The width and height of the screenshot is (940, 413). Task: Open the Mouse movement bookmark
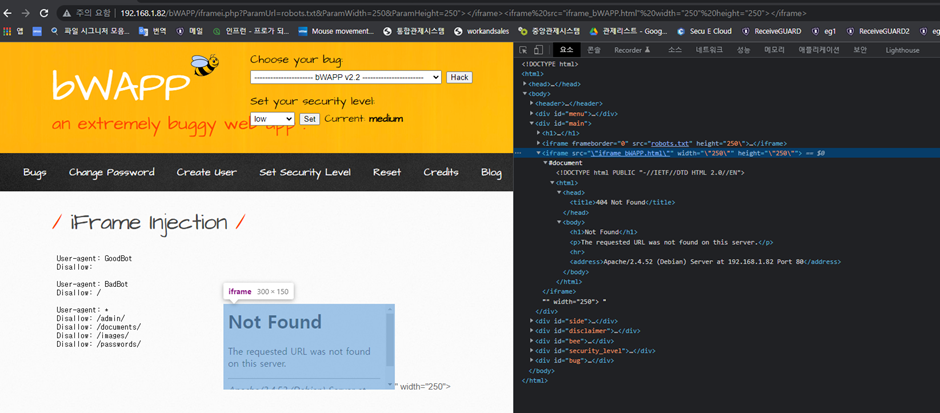(x=336, y=31)
